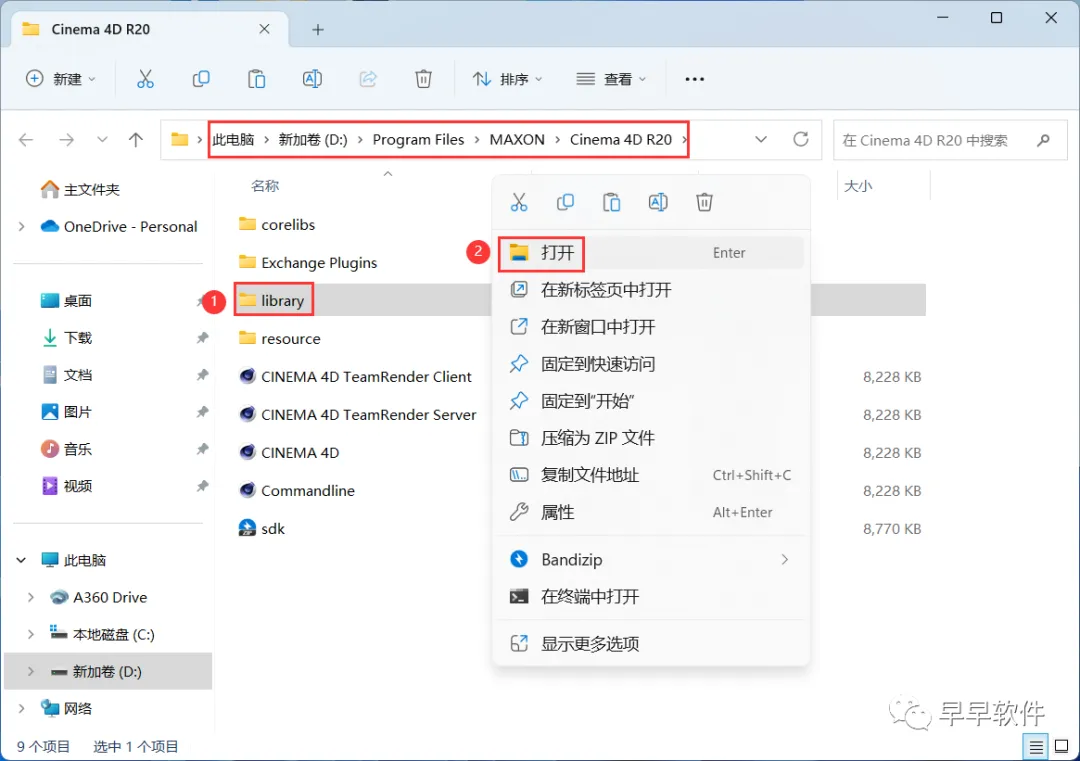Click the Copy icon in the top toolbar

(x=201, y=79)
